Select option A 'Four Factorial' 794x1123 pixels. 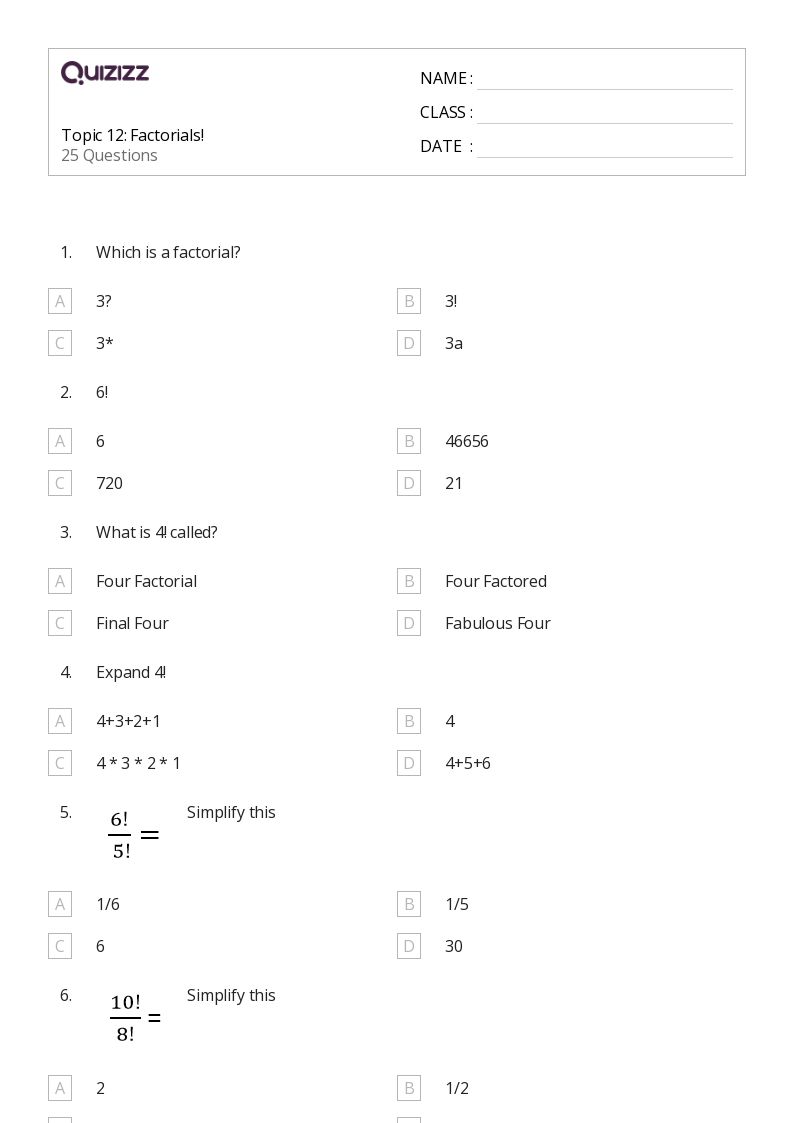(60, 581)
